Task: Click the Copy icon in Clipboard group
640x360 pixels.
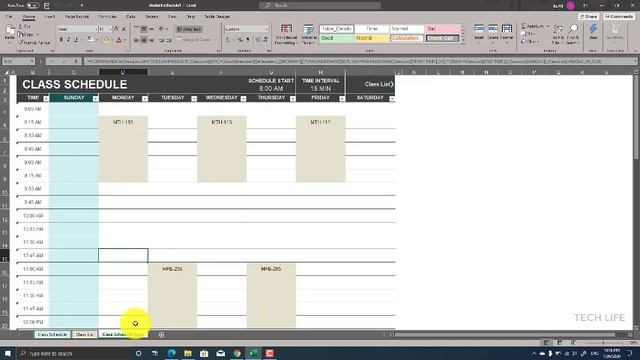Action: pos(20,34)
